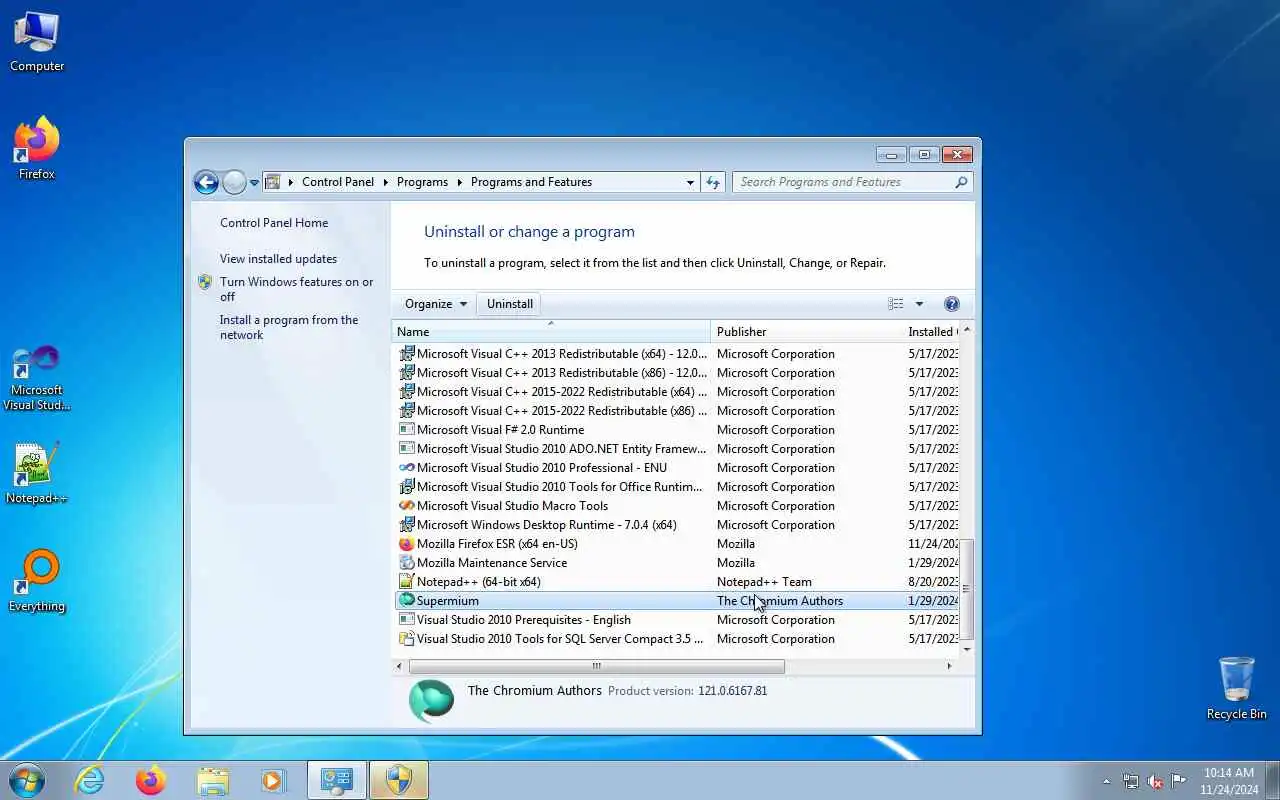
Task: Click the Supermium logo in details pane
Action: [431, 701]
